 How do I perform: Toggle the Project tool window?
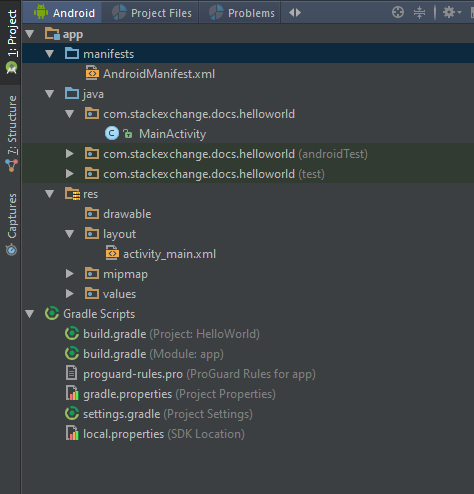12,42
